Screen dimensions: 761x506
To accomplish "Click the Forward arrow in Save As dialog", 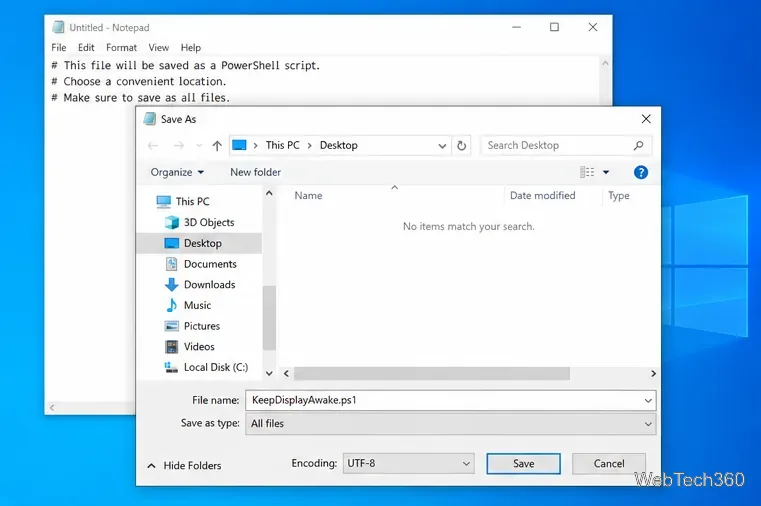I will [179, 146].
